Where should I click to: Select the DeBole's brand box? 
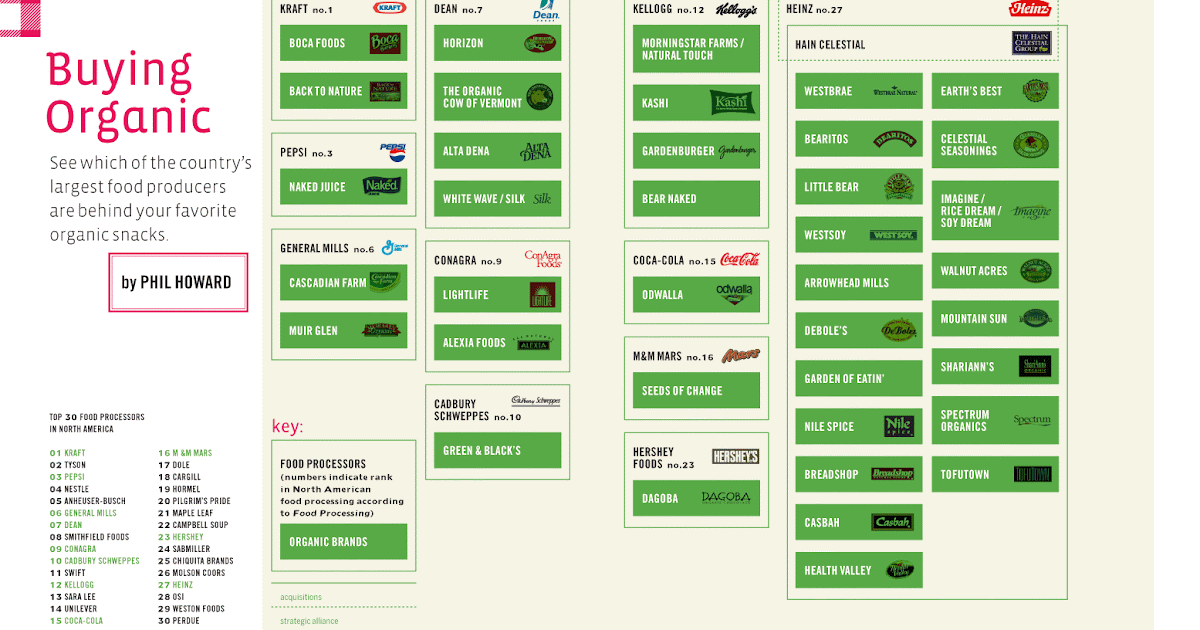859,331
